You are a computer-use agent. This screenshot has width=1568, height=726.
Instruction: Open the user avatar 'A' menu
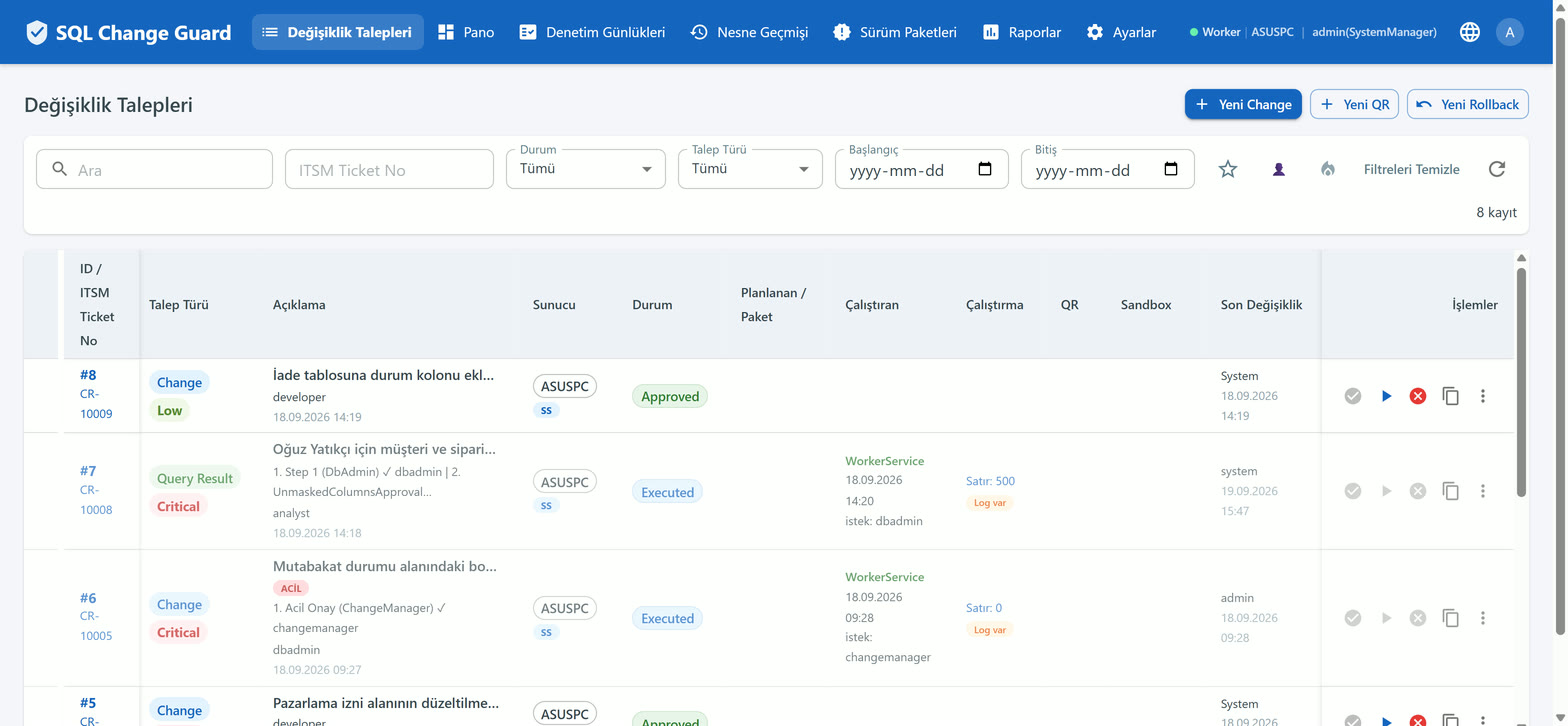[1510, 32]
